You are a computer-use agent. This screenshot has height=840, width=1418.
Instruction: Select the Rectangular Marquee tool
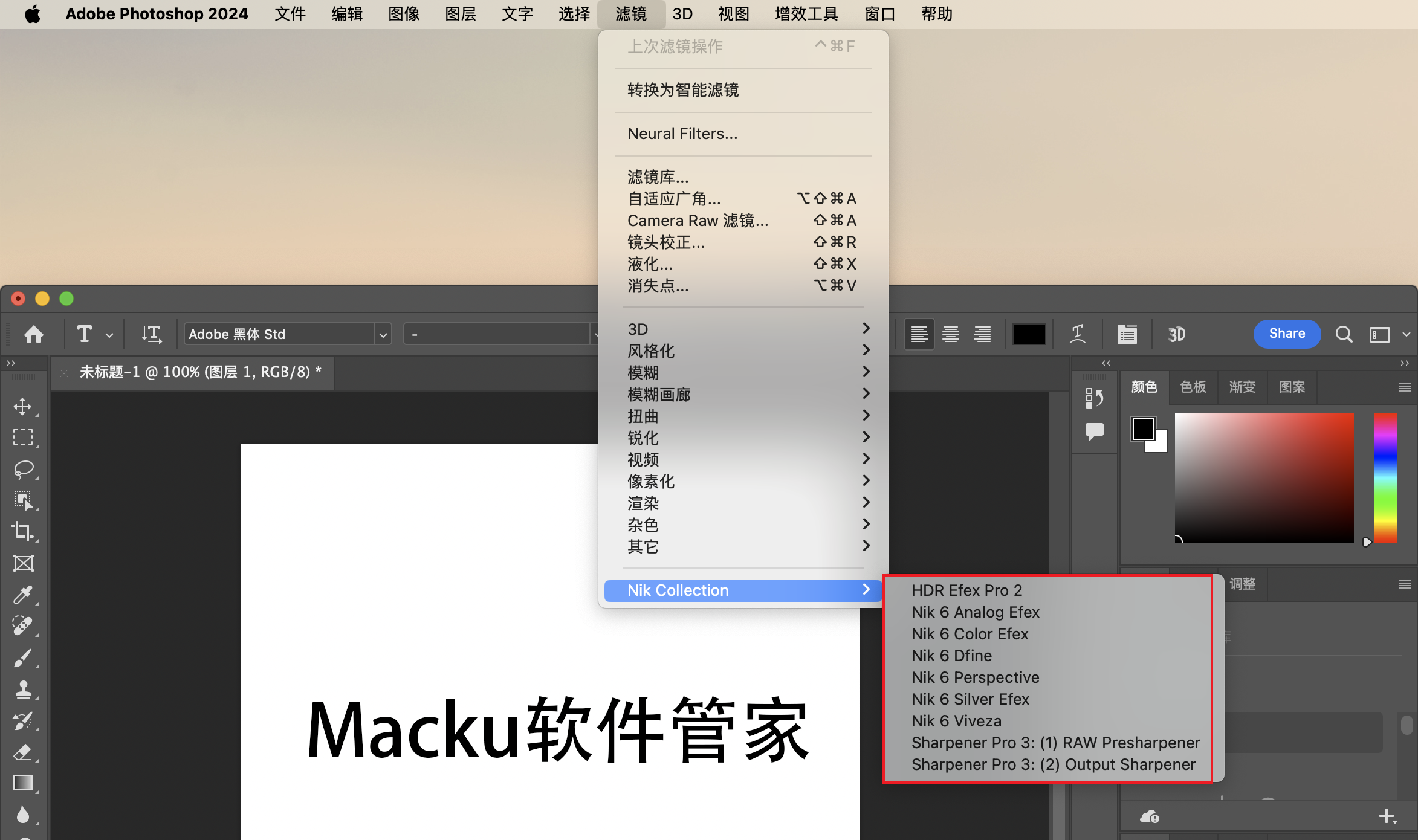[23, 438]
